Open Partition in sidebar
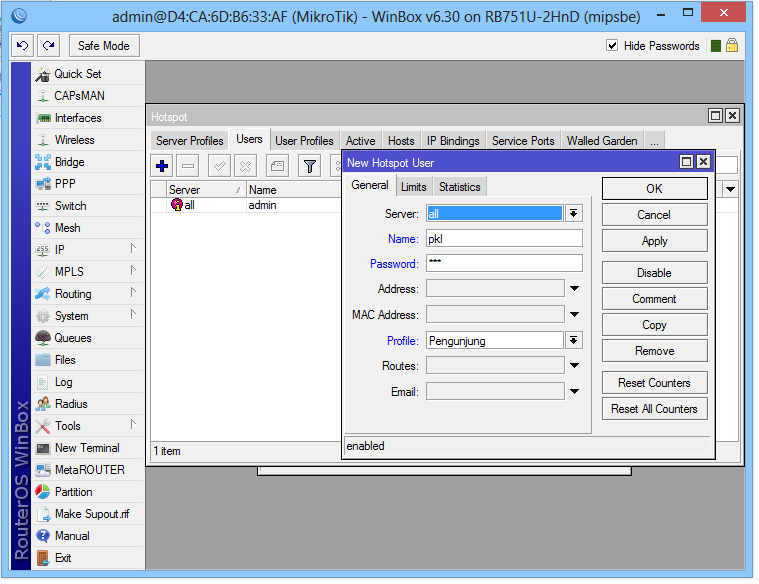The image size is (759, 584). [89, 492]
